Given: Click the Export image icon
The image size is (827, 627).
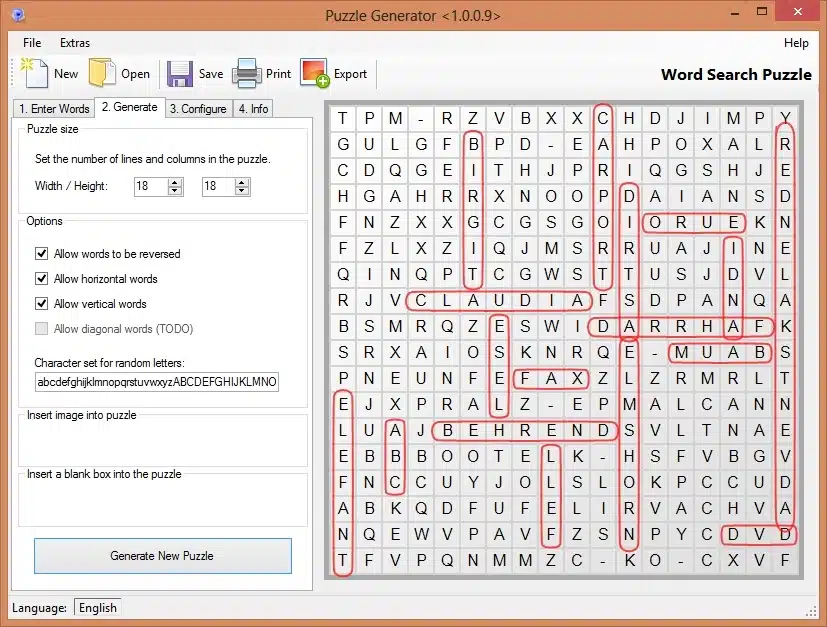Looking at the screenshot, I should pos(315,73).
